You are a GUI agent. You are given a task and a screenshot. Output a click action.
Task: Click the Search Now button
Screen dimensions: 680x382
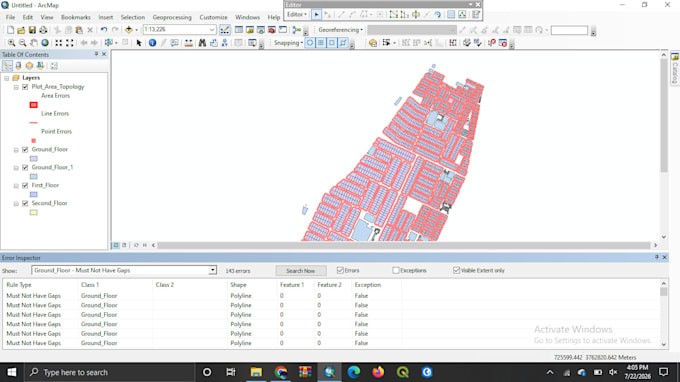pyautogui.click(x=301, y=271)
